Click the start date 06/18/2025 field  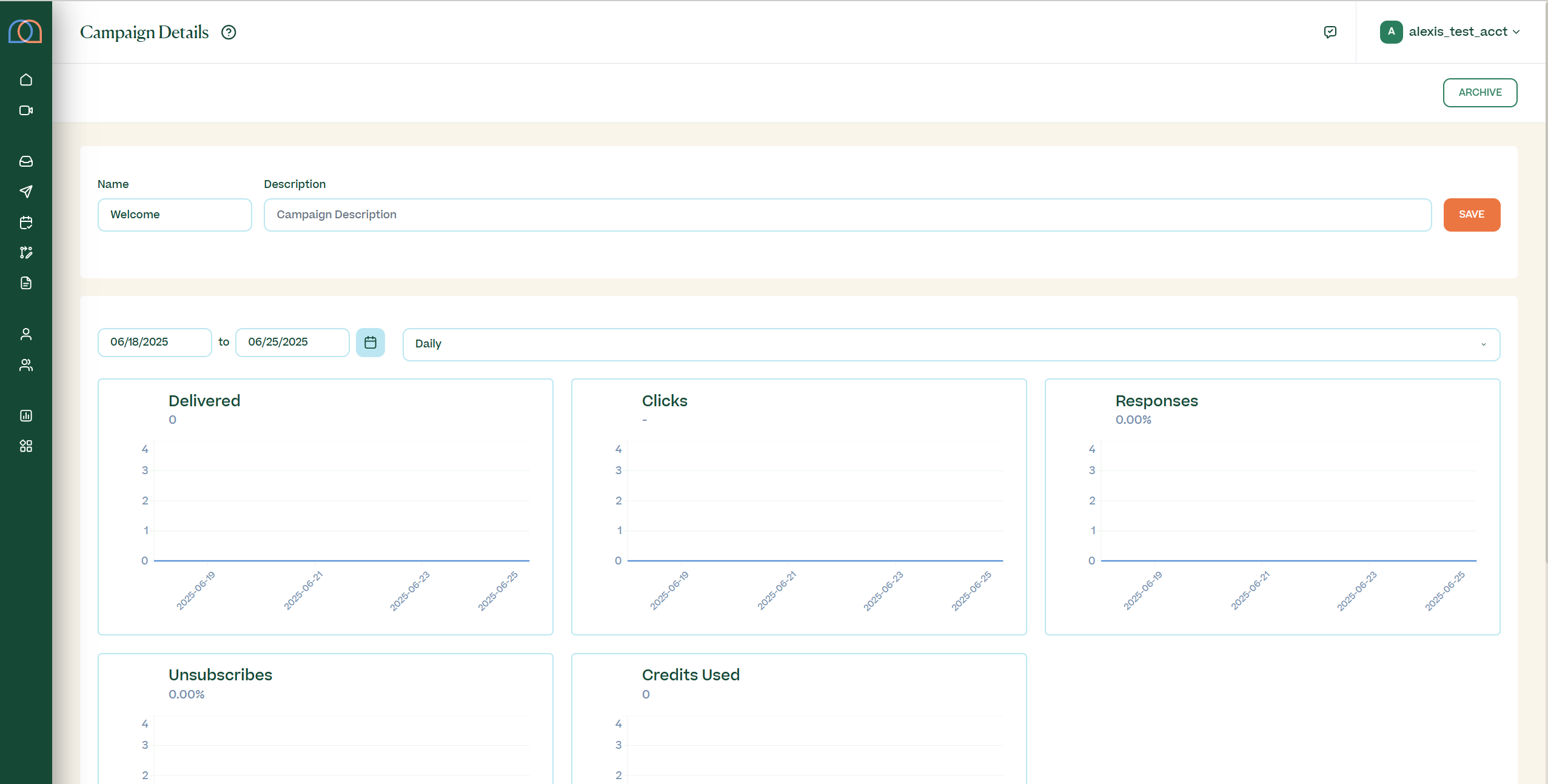(x=155, y=343)
